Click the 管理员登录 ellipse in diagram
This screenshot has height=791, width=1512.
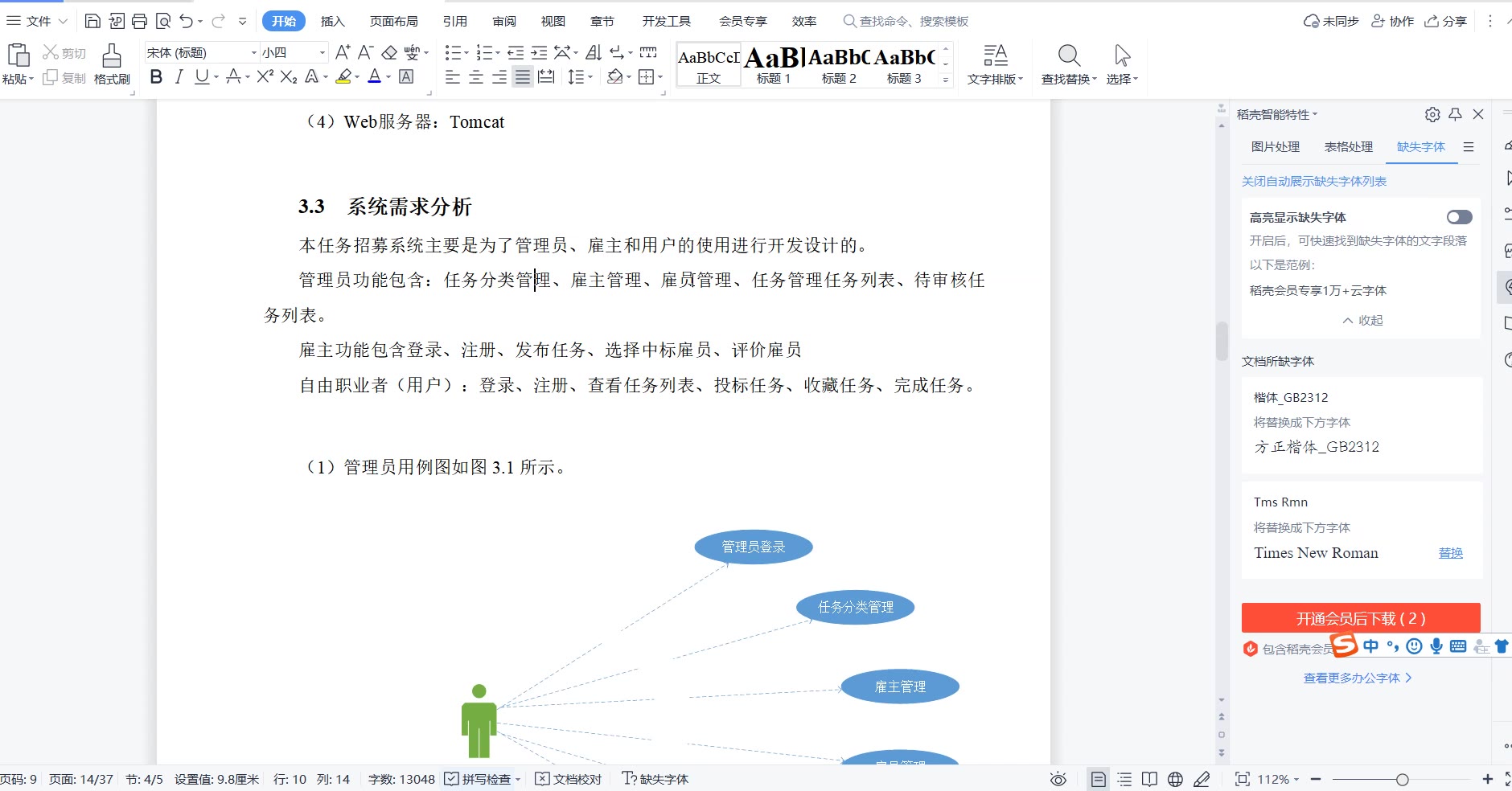point(754,547)
